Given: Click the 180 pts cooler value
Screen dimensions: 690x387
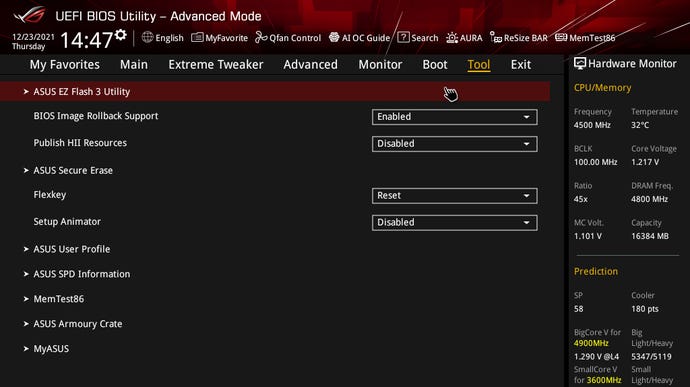Looking at the screenshot, I should pyautogui.click(x=645, y=309).
